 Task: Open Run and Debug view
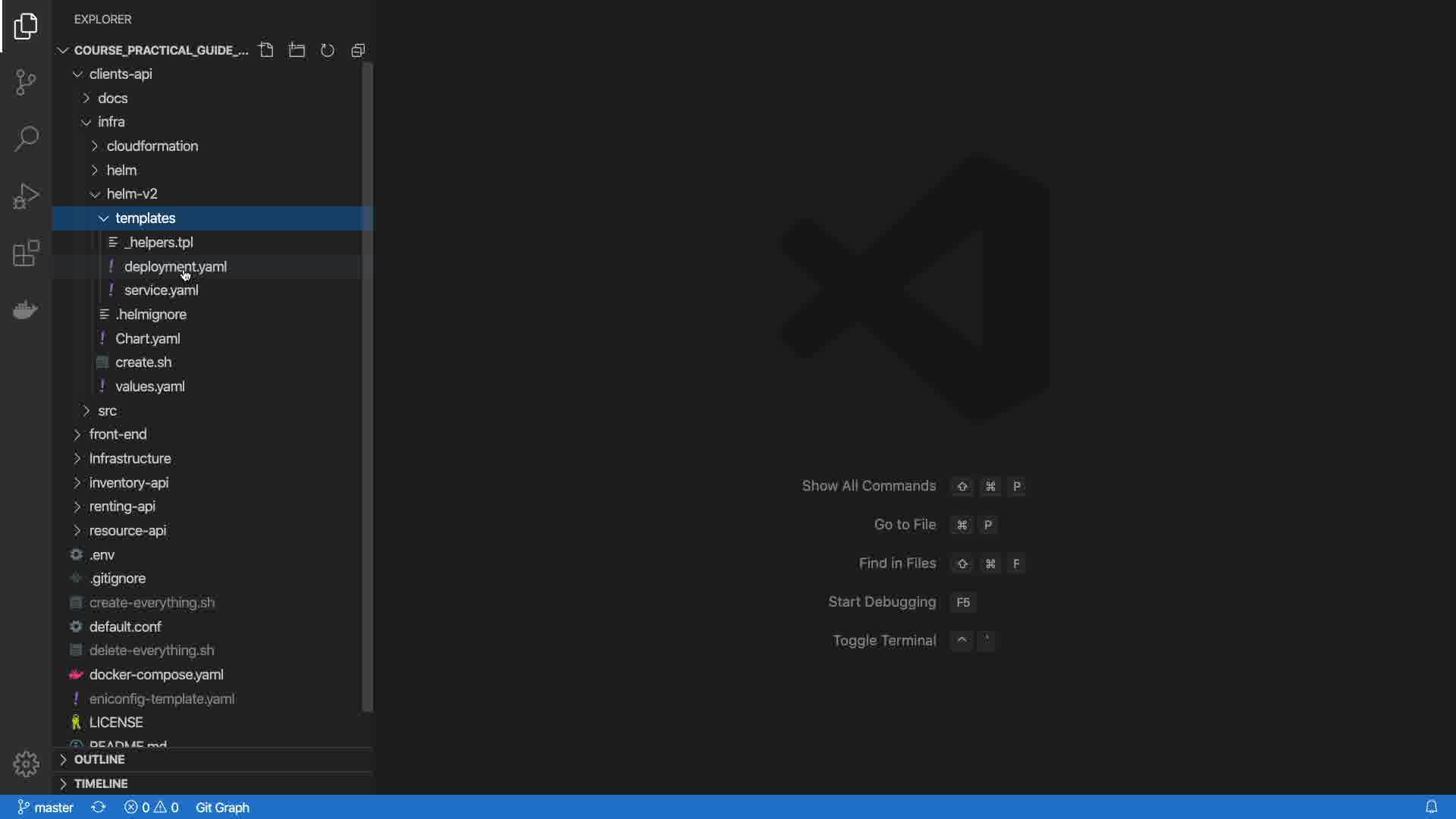[x=26, y=196]
